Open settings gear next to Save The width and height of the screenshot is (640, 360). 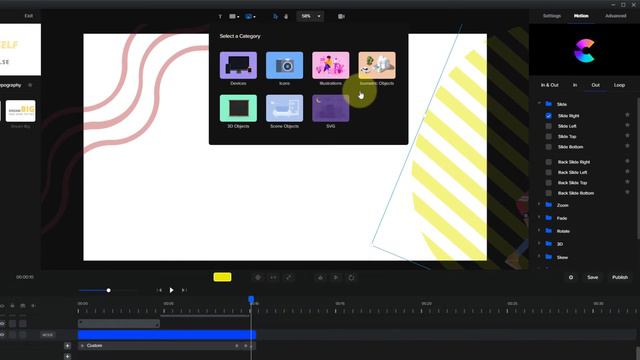571,278
